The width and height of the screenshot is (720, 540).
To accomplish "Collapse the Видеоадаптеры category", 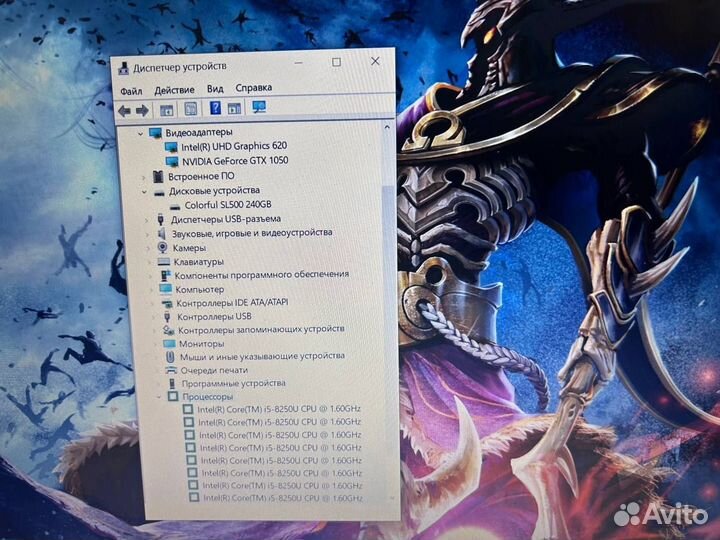I will click(141, 134).
